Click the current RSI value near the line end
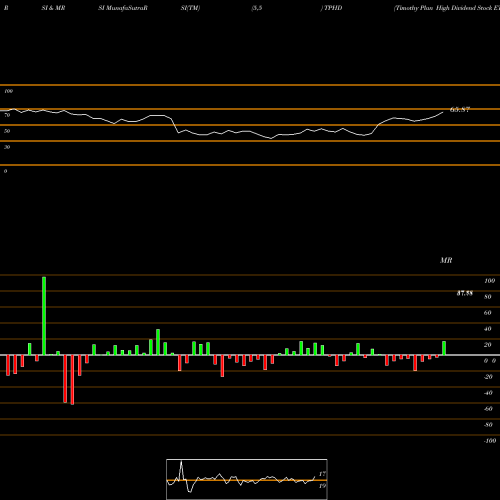The width and height of the screenshot is (500, 500). [460, 109]
